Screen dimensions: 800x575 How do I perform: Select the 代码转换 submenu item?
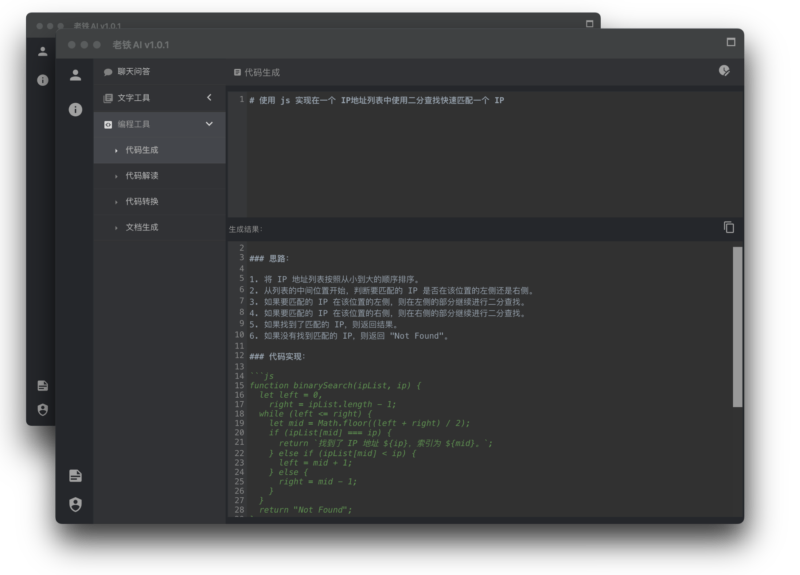click(141, 202)
